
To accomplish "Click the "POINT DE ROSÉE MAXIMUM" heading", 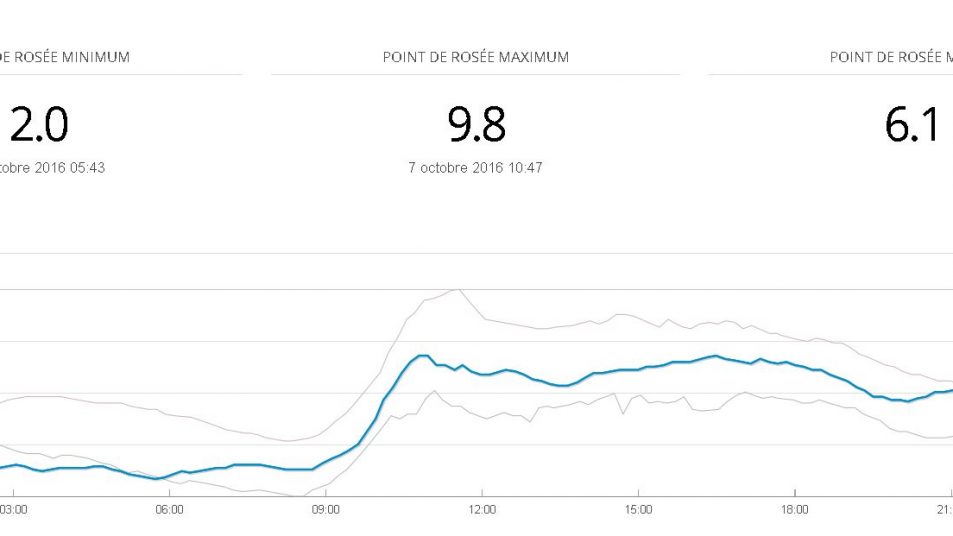I will tap(475, 57).
